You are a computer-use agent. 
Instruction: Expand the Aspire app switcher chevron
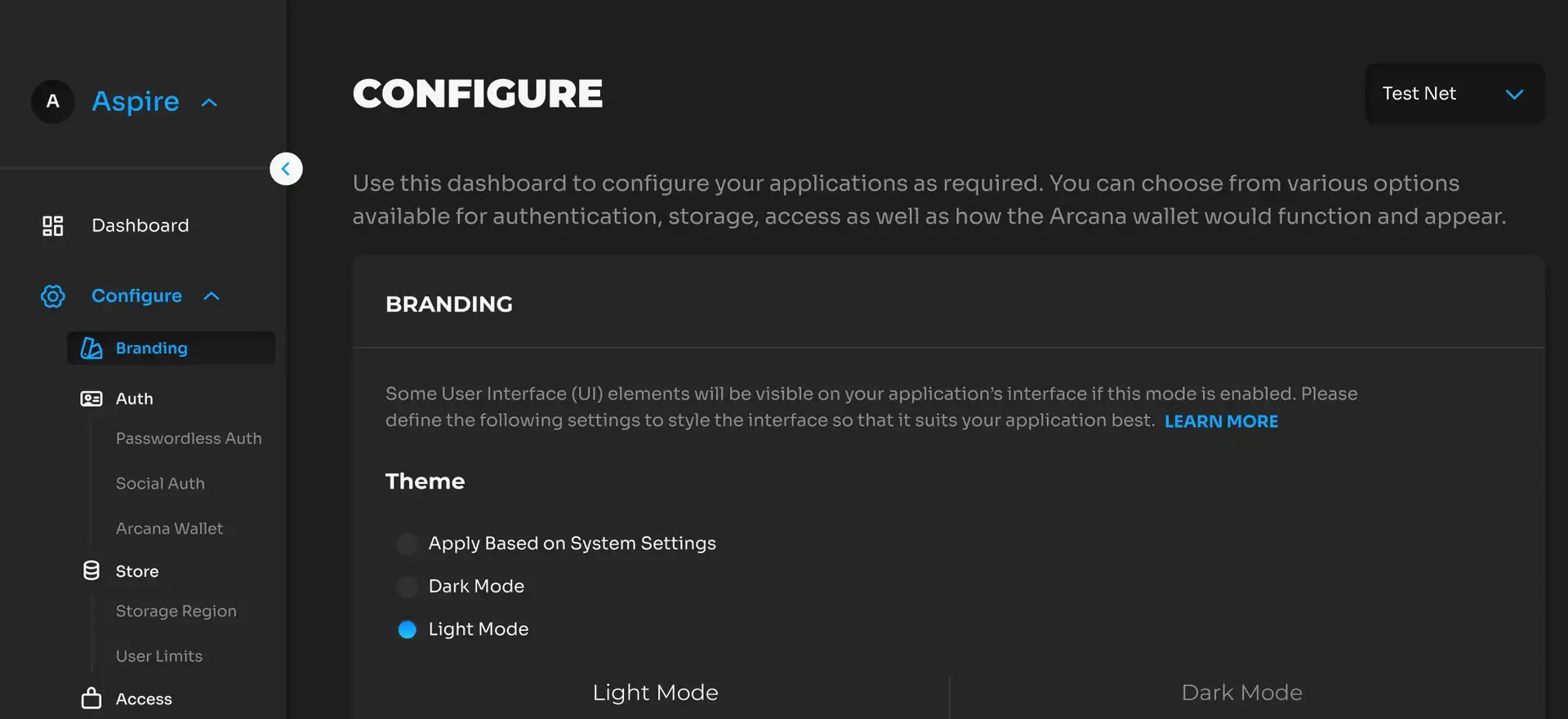pyautogui.click(x=210, y=103)
